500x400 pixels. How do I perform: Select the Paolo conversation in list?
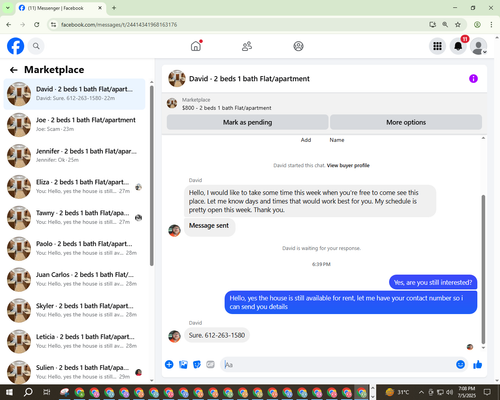click(74, 249)
